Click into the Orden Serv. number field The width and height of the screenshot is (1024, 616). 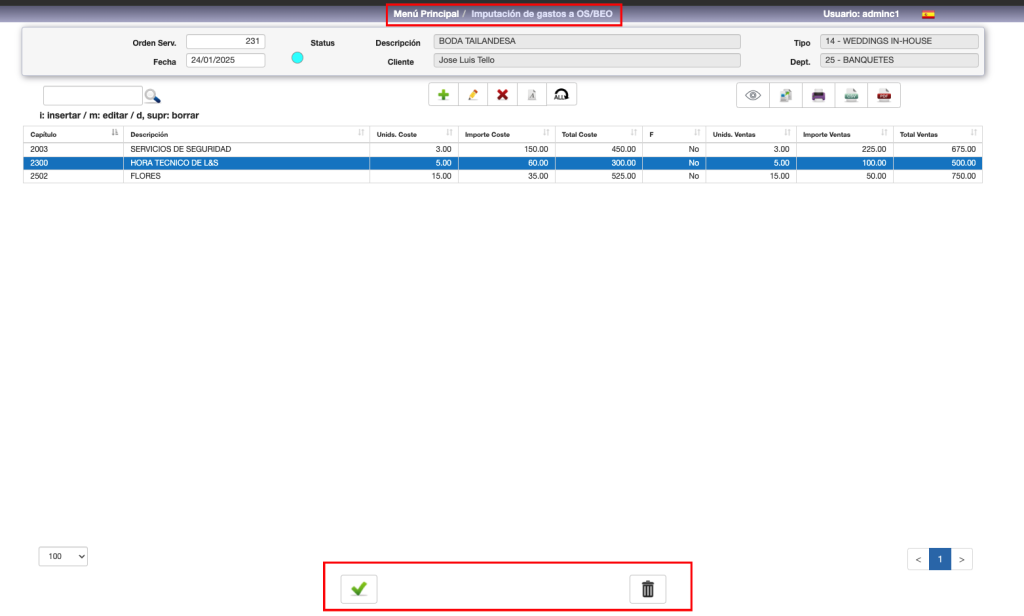tap(225, 41)
